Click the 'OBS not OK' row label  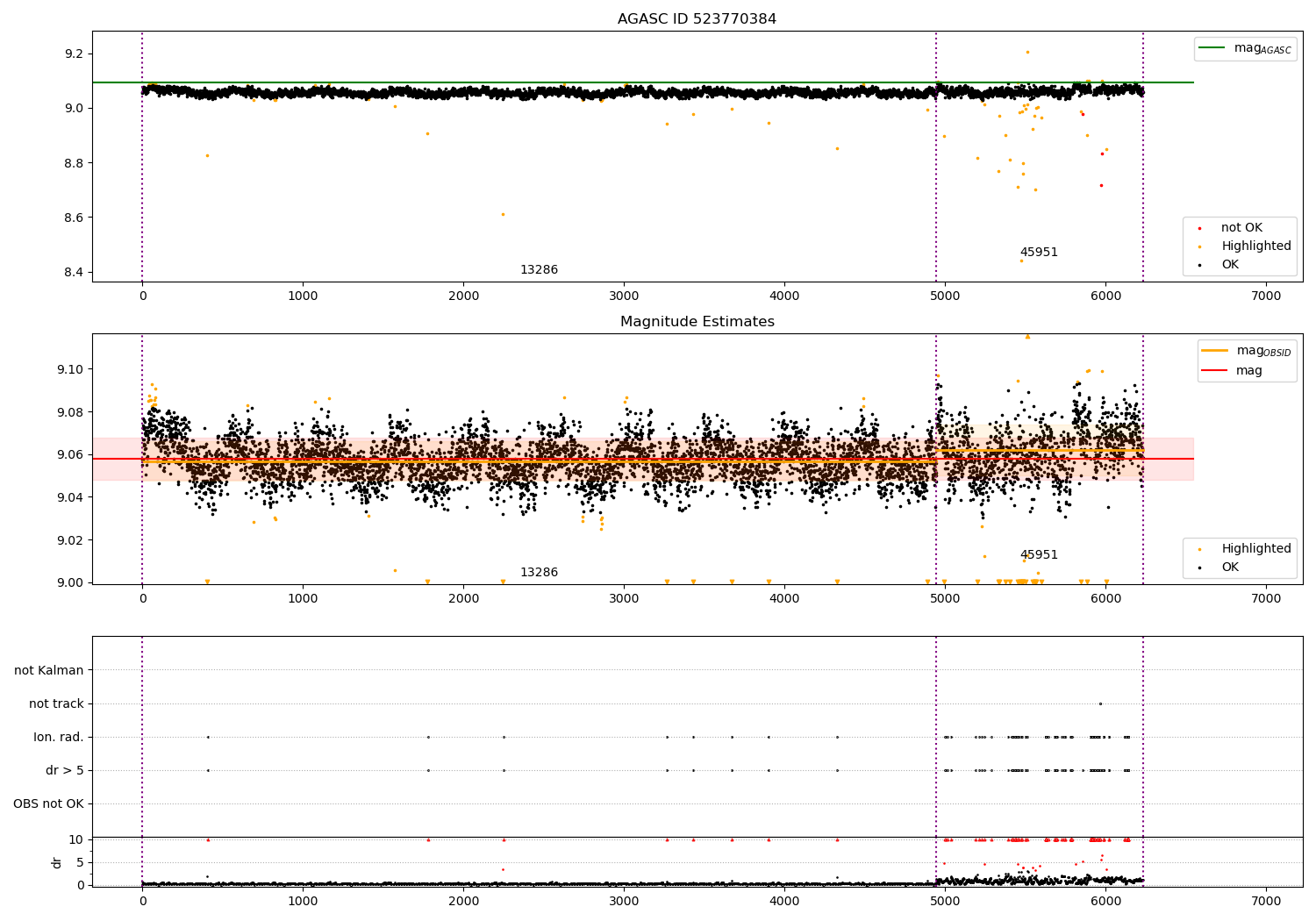pyautogui.click(x=49, y=804)
